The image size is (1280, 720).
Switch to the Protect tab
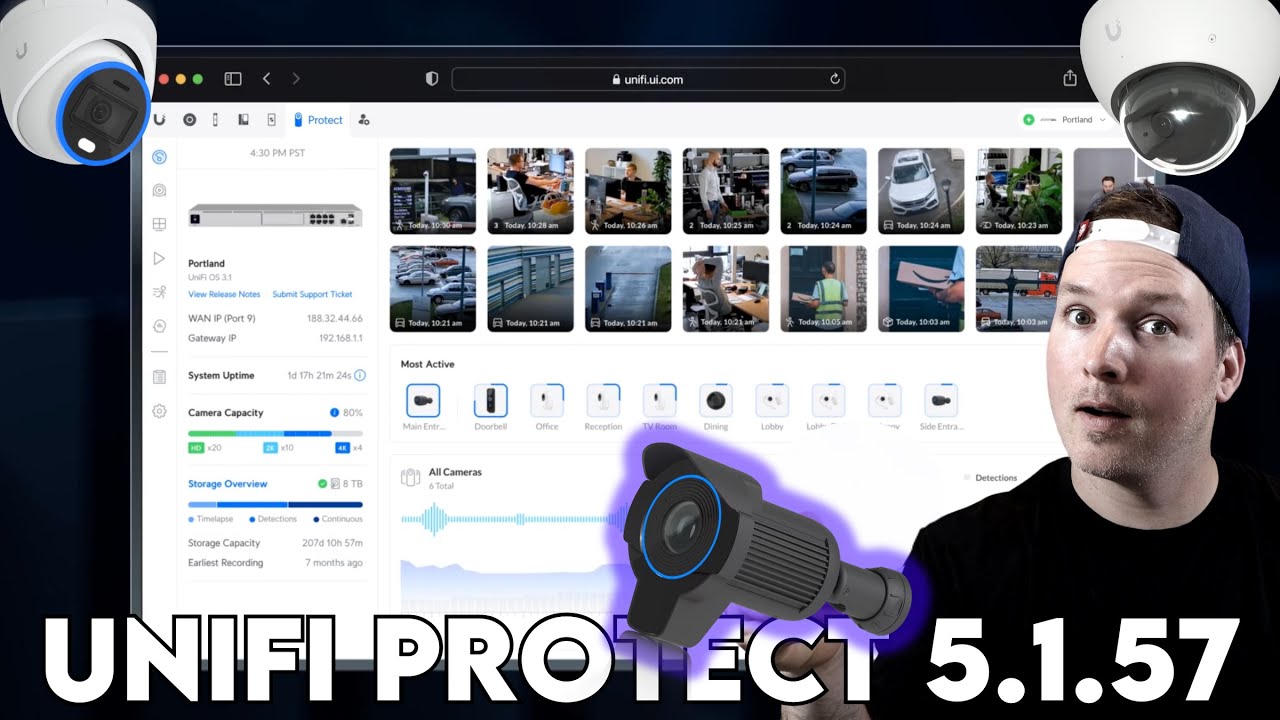coord(318,120)
